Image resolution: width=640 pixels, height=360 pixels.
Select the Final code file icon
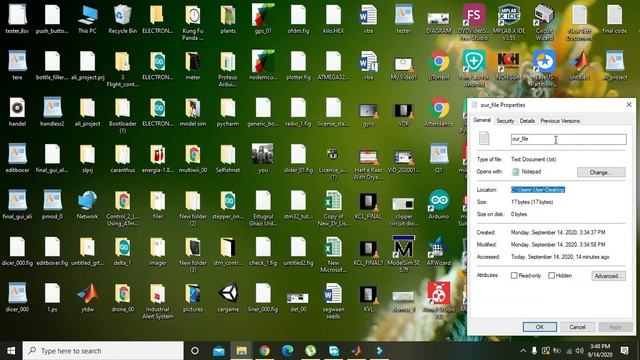click(614, 19)
